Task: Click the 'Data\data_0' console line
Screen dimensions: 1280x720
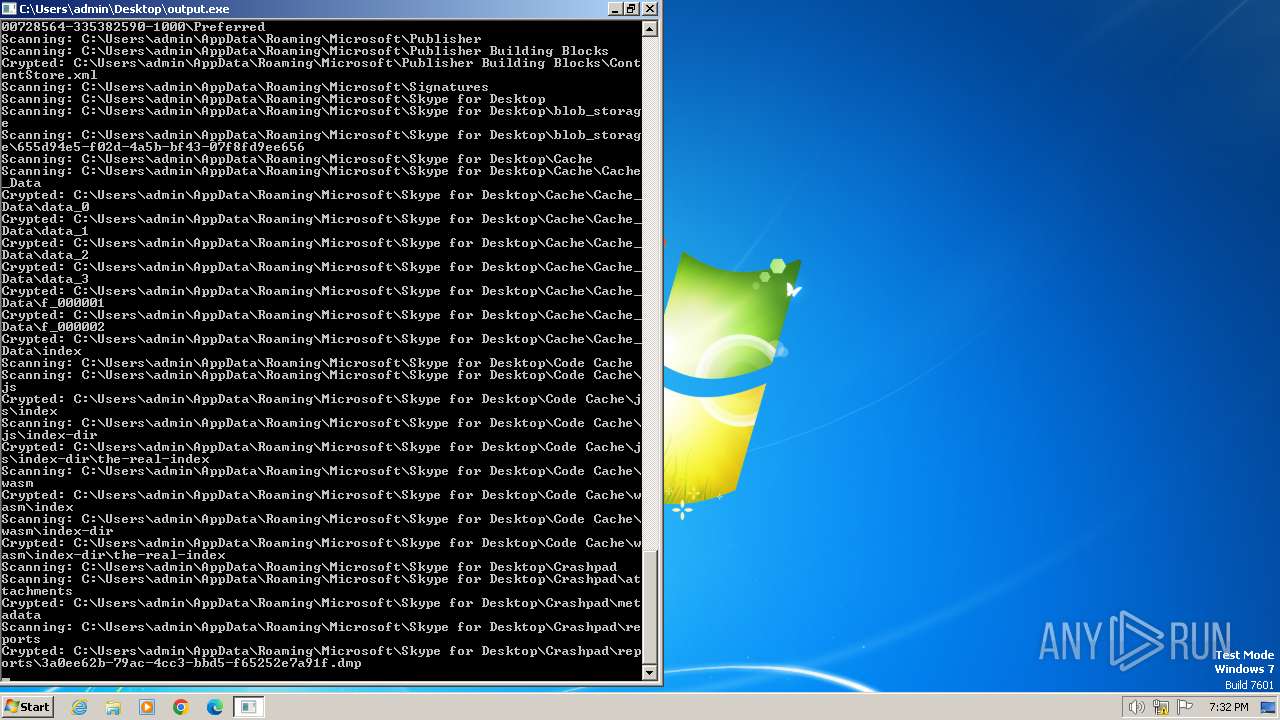Action: click(45, 207)
